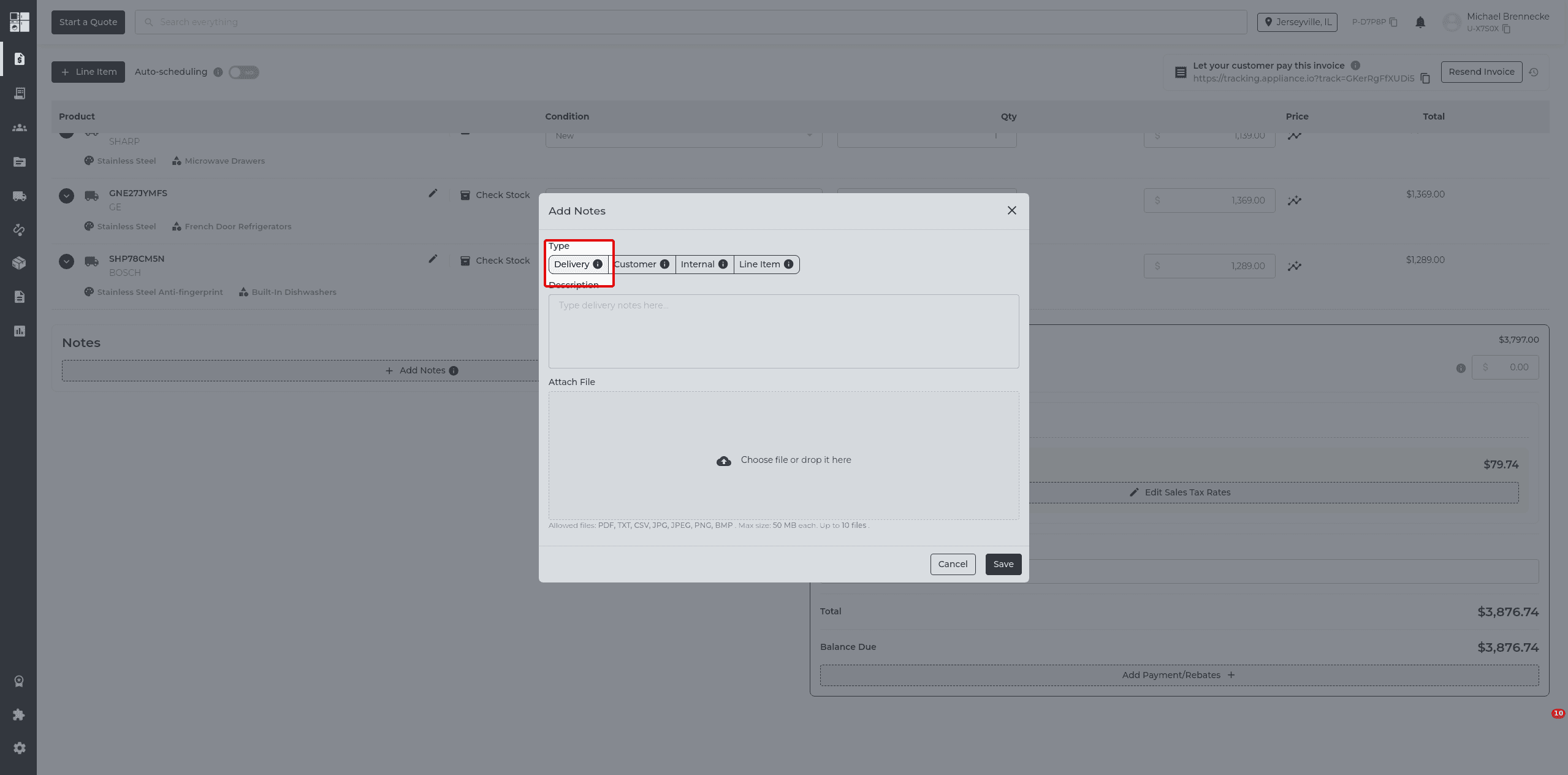The height and width of the screenshot is (775, 1568).
Task: Click the Search everything field
Action: [x=691, y=22]
